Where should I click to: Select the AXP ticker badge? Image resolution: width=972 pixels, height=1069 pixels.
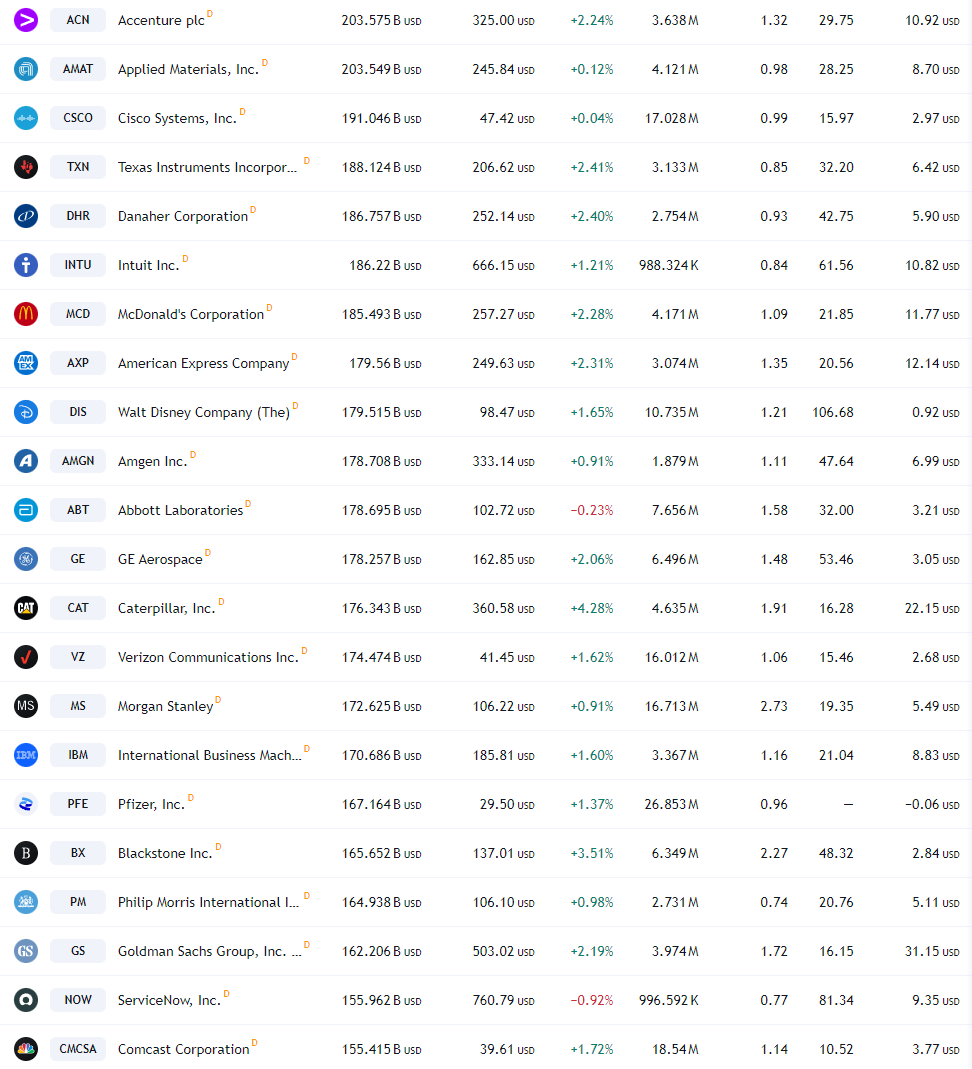coord(78,363)
